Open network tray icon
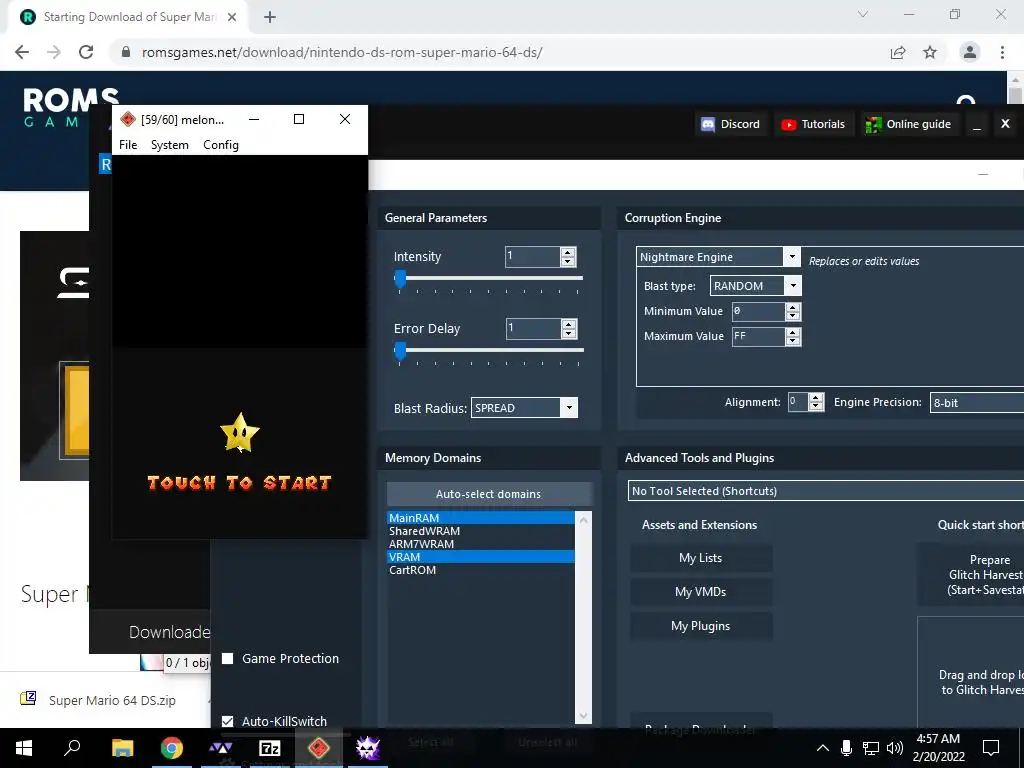This screenshot has height=768, width=1024. pyautogui.click(x=871, y=748)
